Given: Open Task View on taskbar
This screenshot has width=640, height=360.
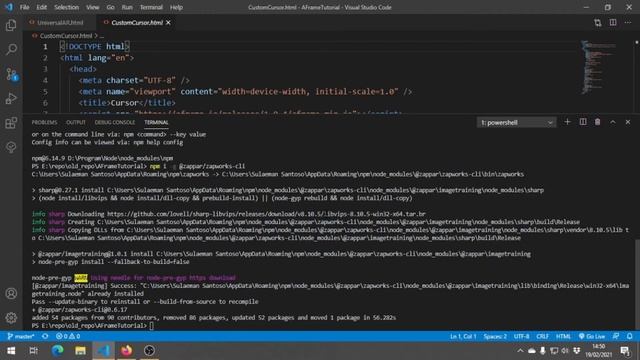Looking at the screenshot, I should click(34, 351).
